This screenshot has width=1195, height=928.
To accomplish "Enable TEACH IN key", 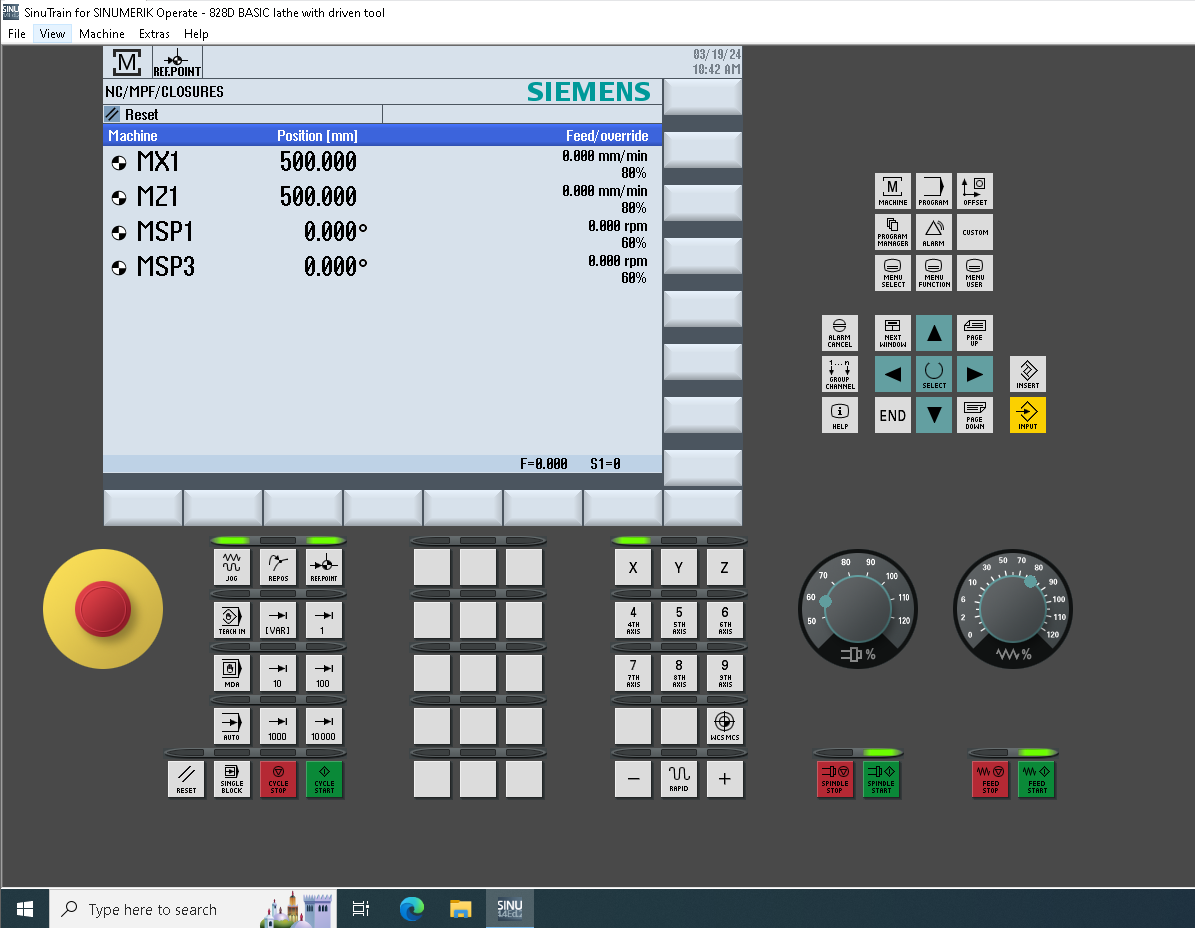I will [232, 620].
